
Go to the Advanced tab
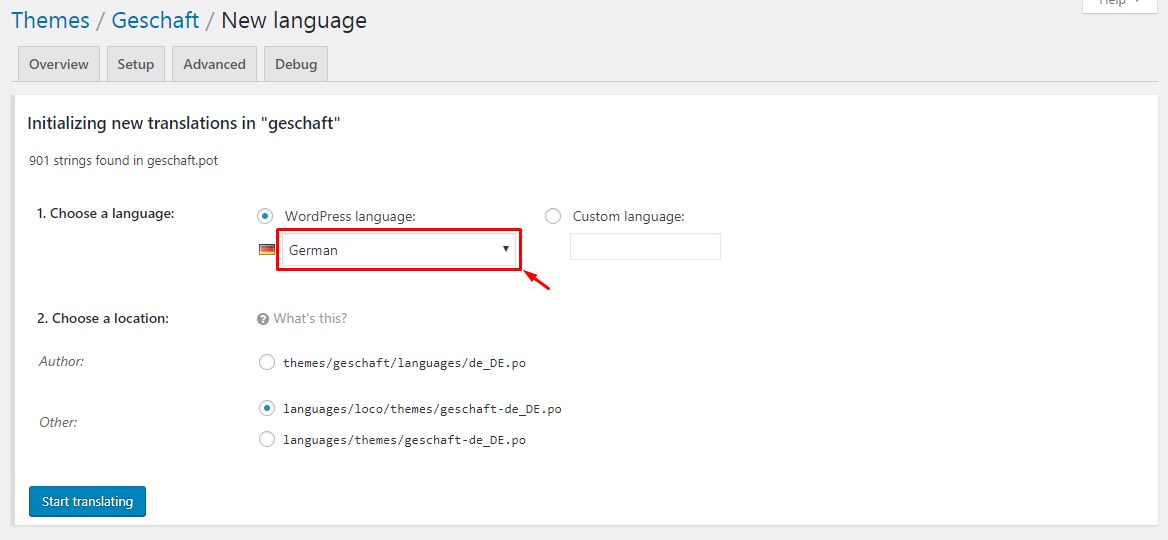click(214, 64)
